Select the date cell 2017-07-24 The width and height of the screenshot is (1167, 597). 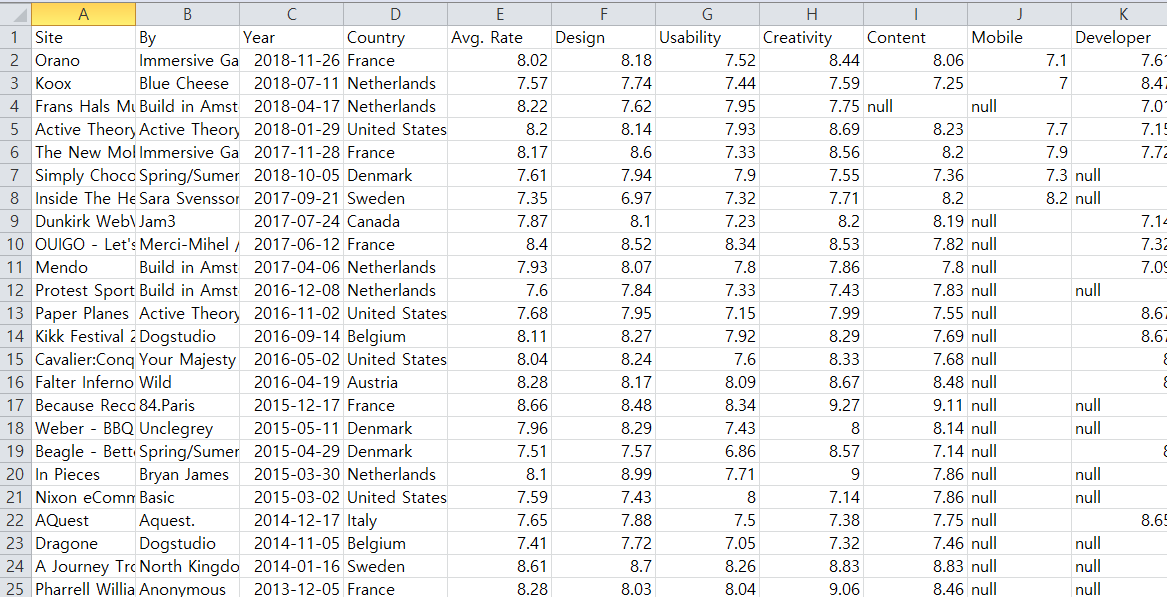[x=292, y=221]
